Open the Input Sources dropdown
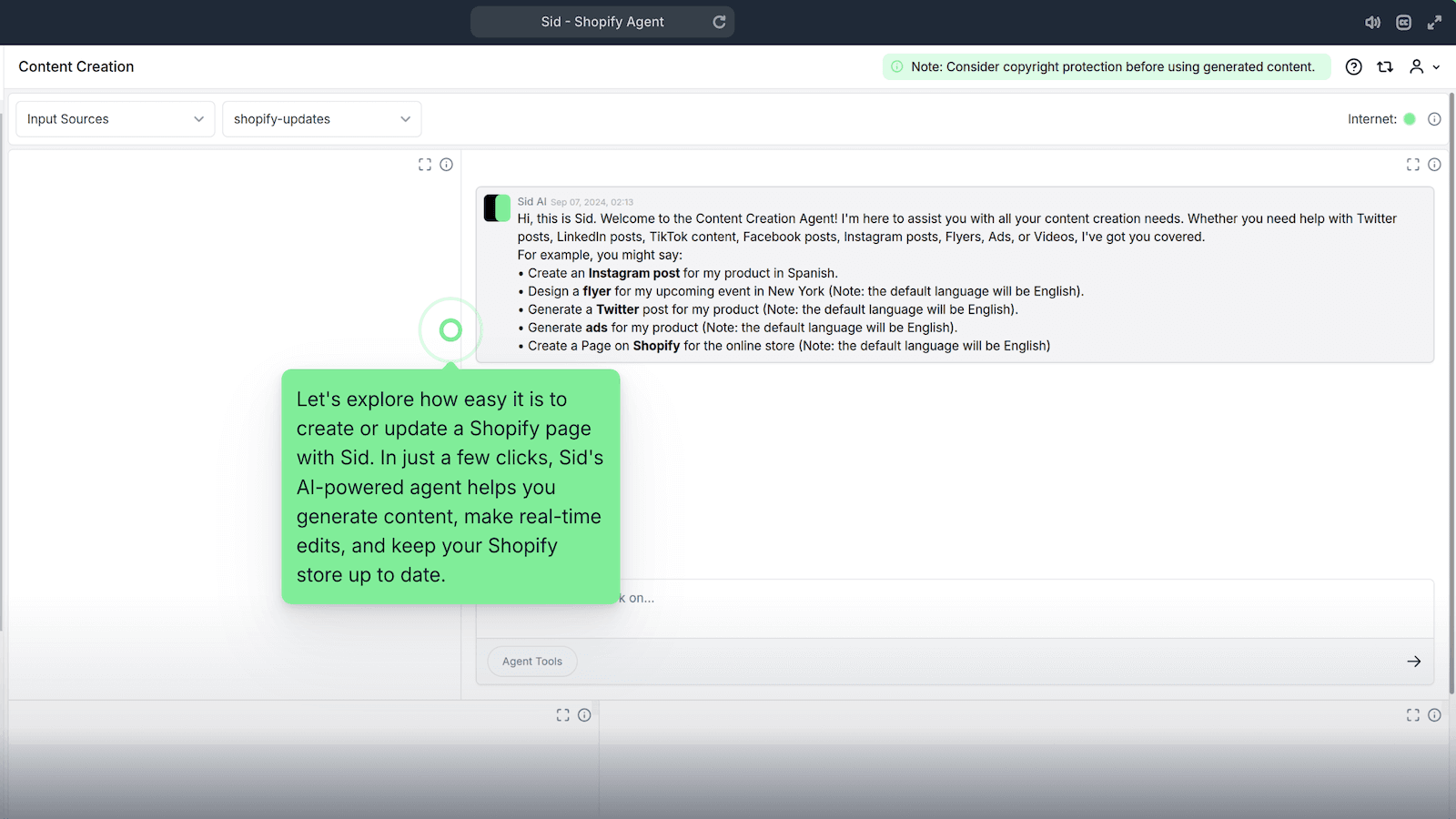Image resolution: width=1456 pixels, height=819 pixels. (x=116, y=119)
